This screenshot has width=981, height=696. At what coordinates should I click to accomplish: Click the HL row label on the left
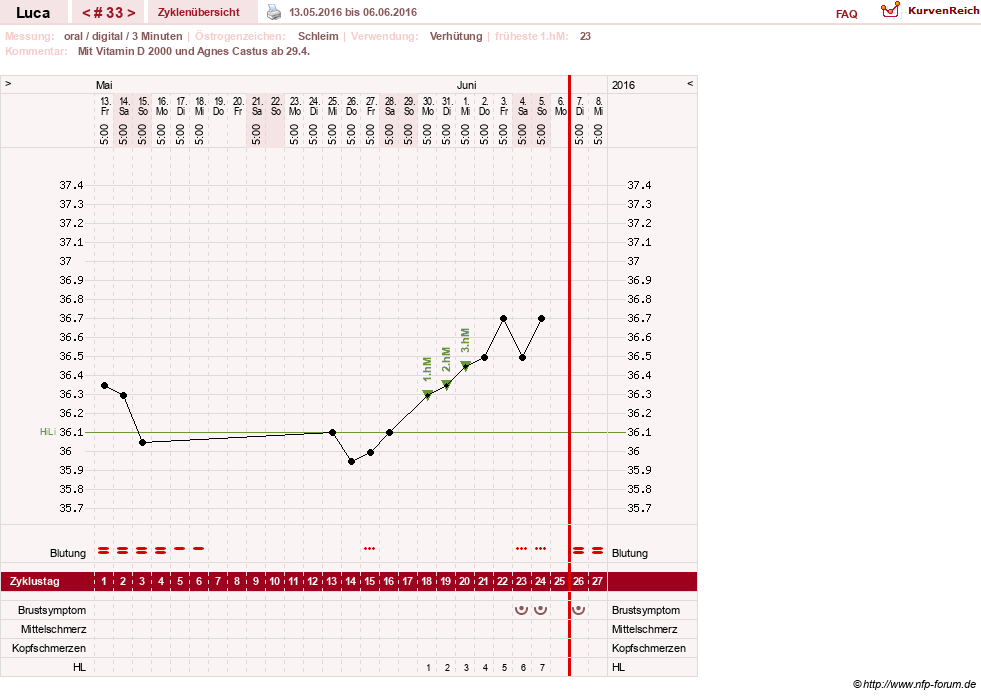(x=79, y=667)
